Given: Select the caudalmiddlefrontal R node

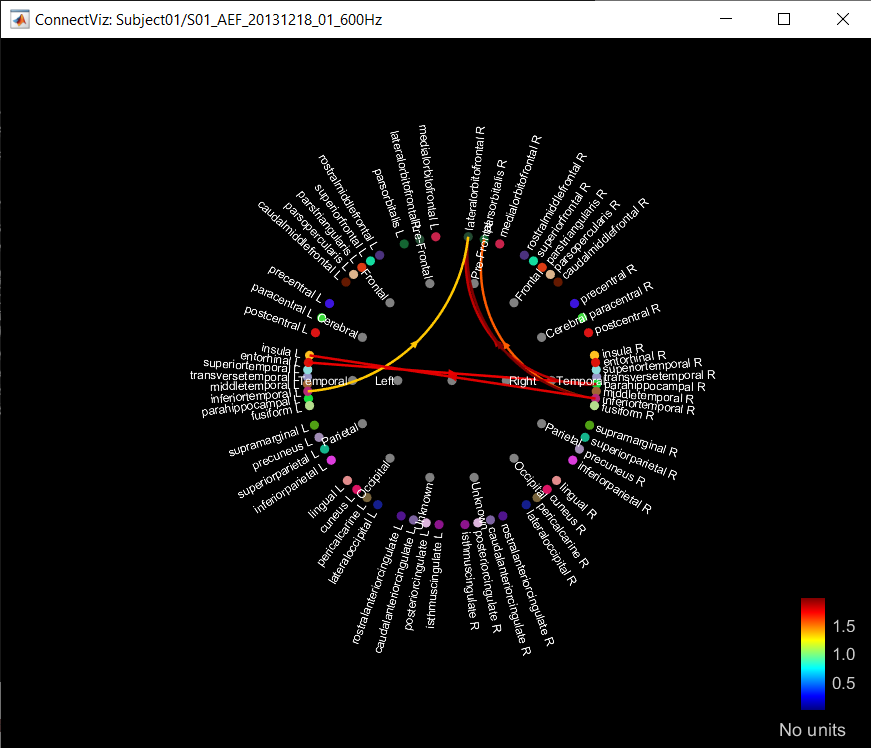Looking at the screenshot, I should point(558,282).
